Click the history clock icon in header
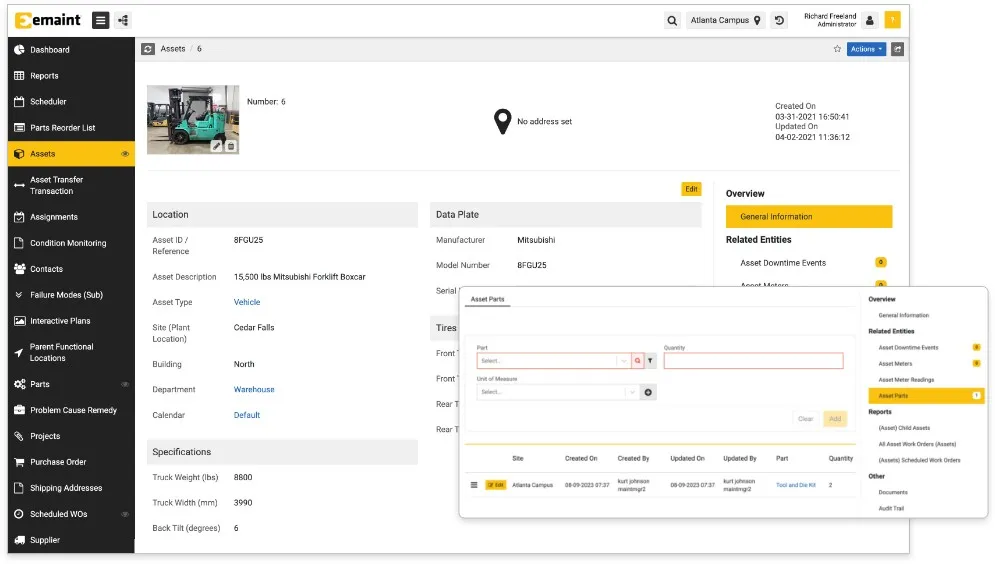Screen dimensions: 995x564 (779, 20)
